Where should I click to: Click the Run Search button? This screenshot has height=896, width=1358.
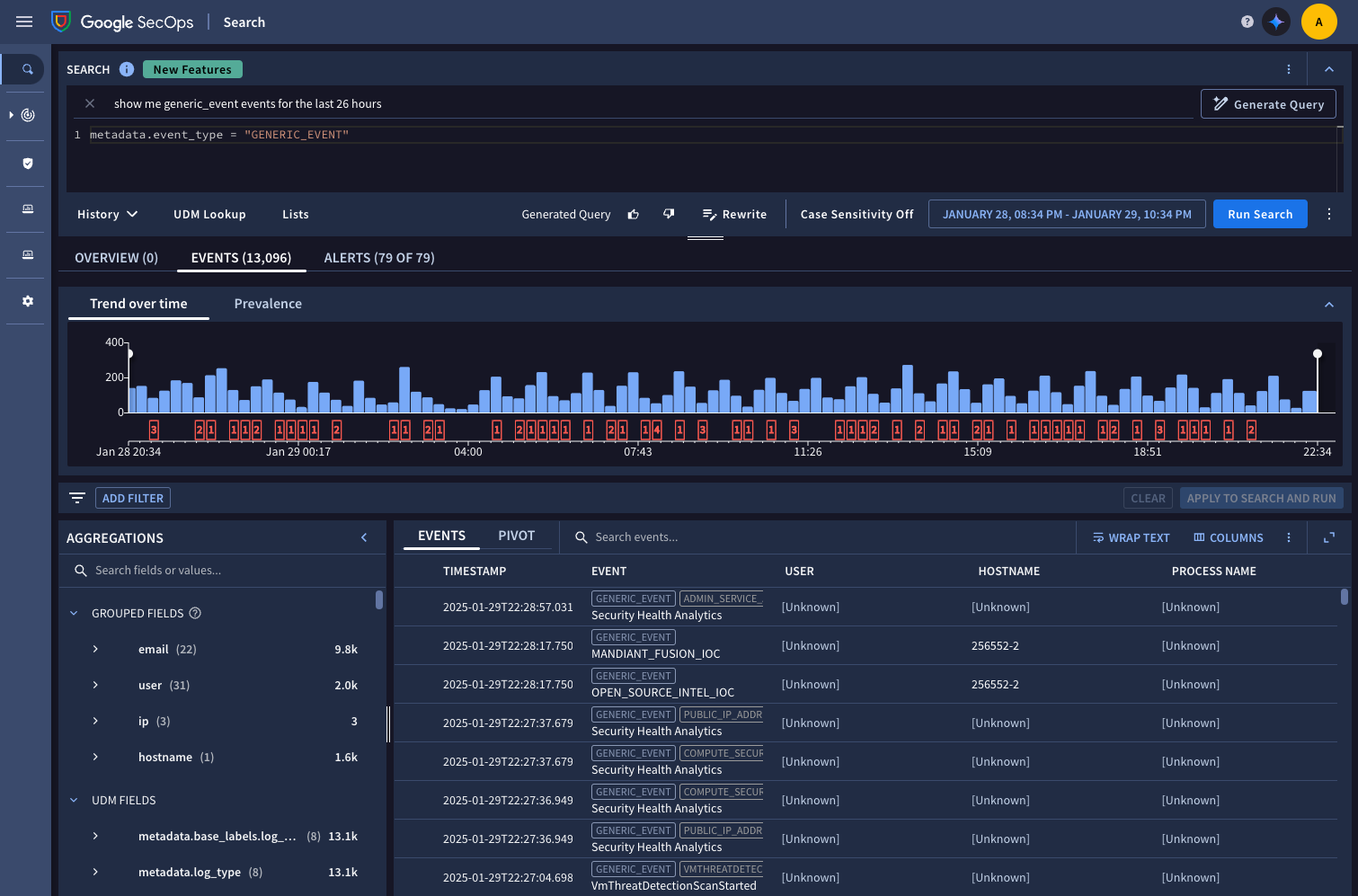[1259, 214]
